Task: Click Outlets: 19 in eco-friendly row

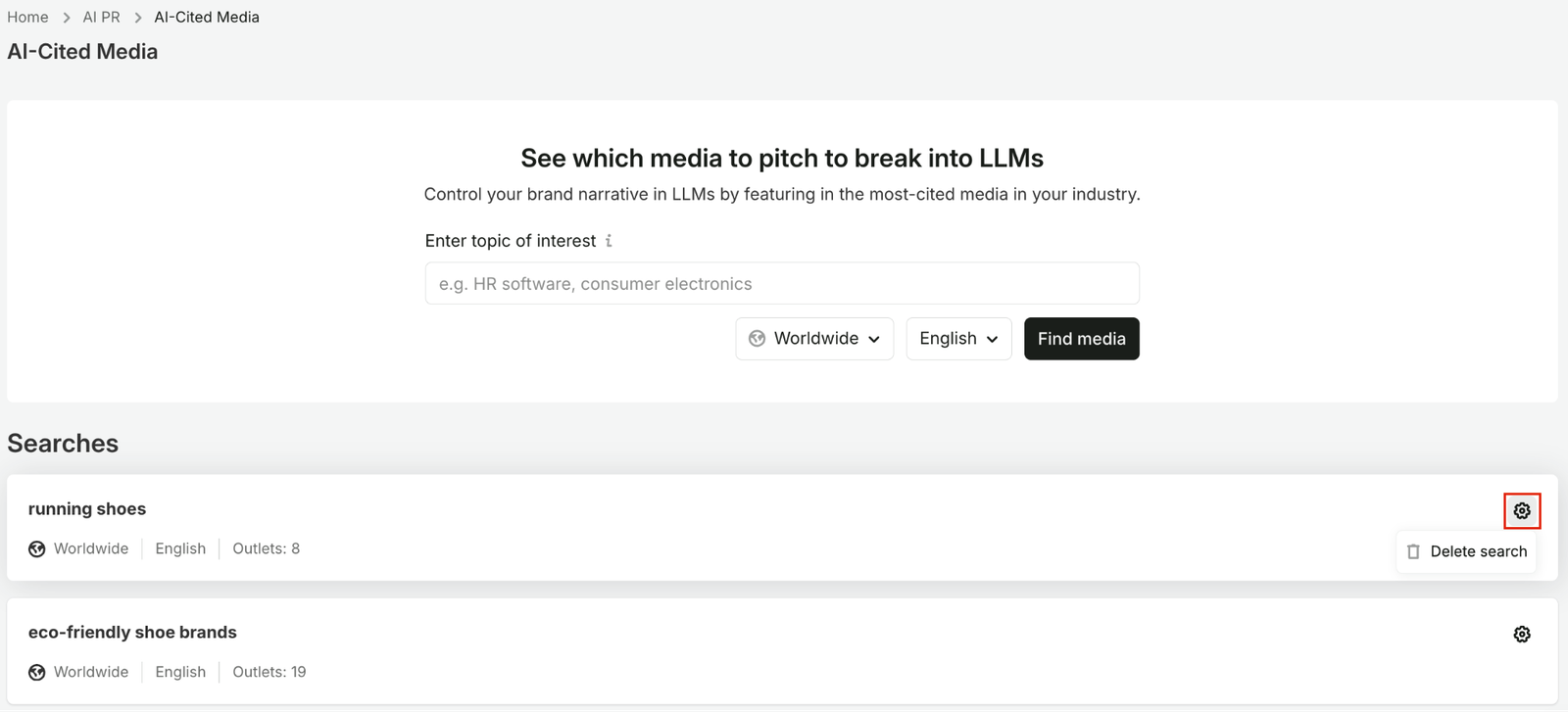Action: (269, 673)
